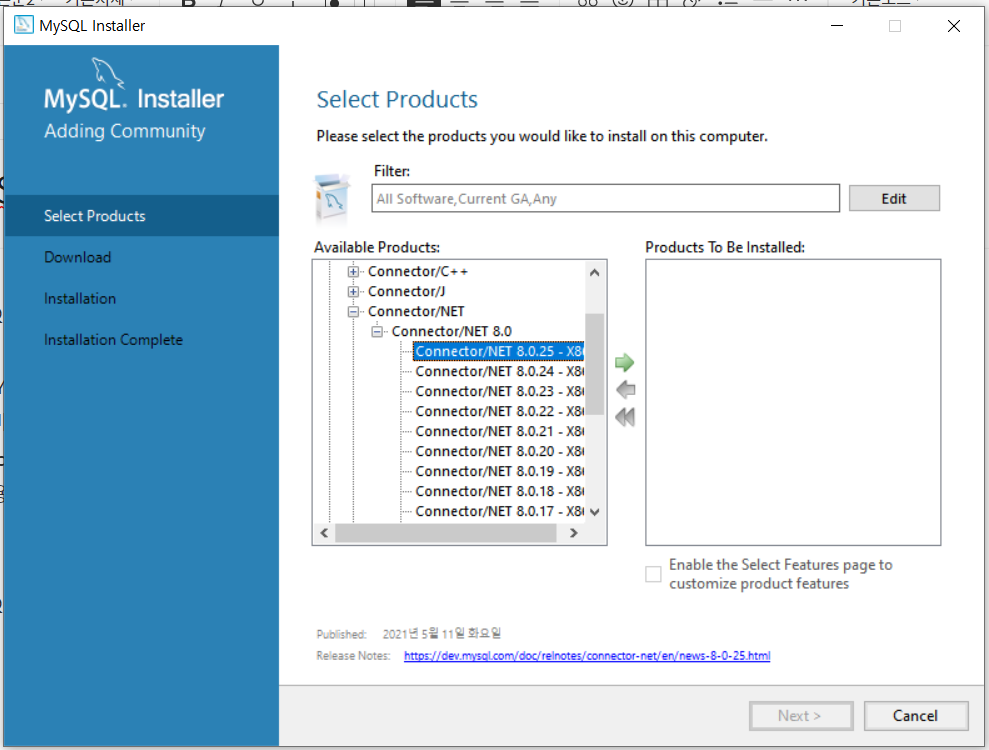The height and width of the screenshot is (750, 989).
Task: Click the horizontal scroll-right arrow
Action: tap(573, 533)
